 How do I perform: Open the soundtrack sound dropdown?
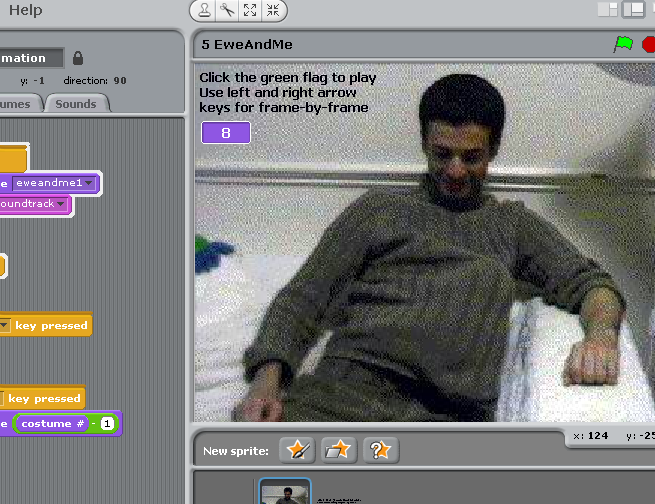click(x=61, y=204)
